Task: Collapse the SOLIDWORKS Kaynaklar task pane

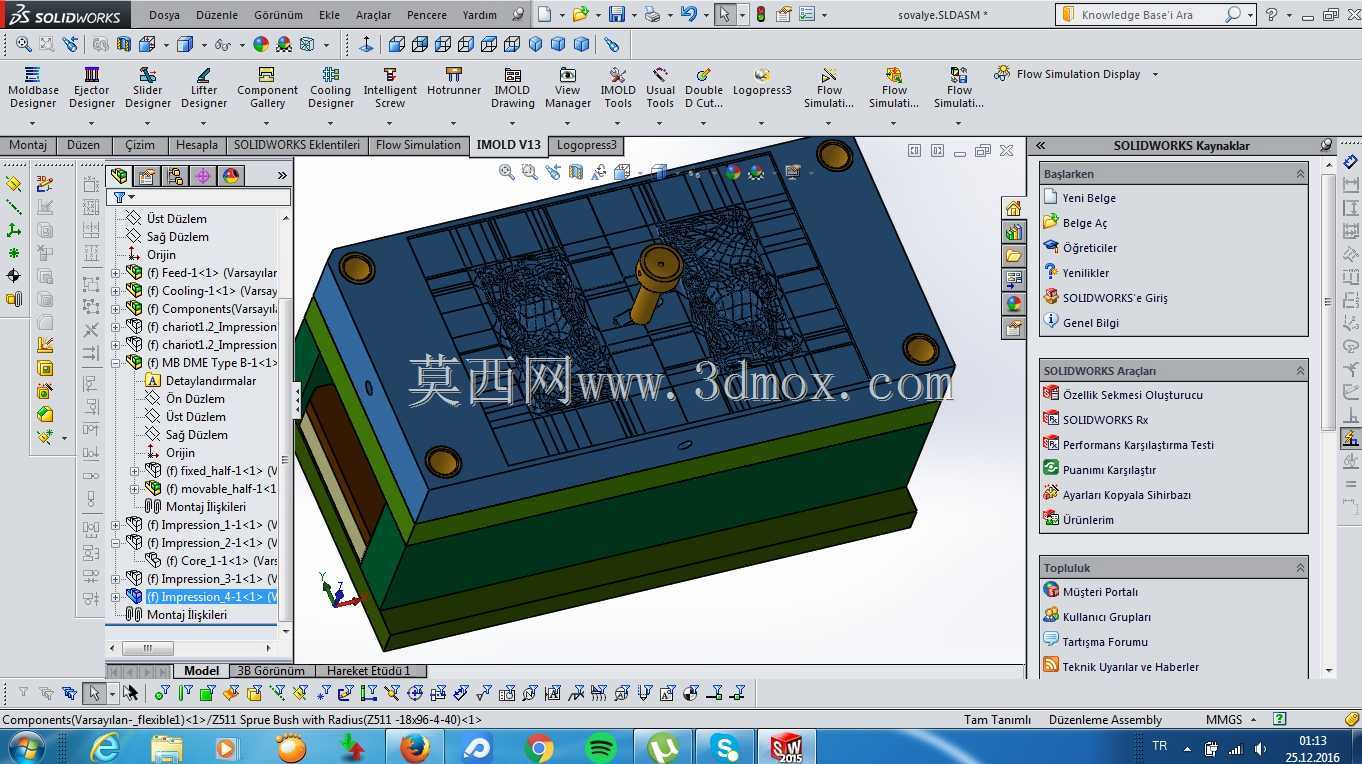Action: pyautogui.click(x=1040, y=145)
